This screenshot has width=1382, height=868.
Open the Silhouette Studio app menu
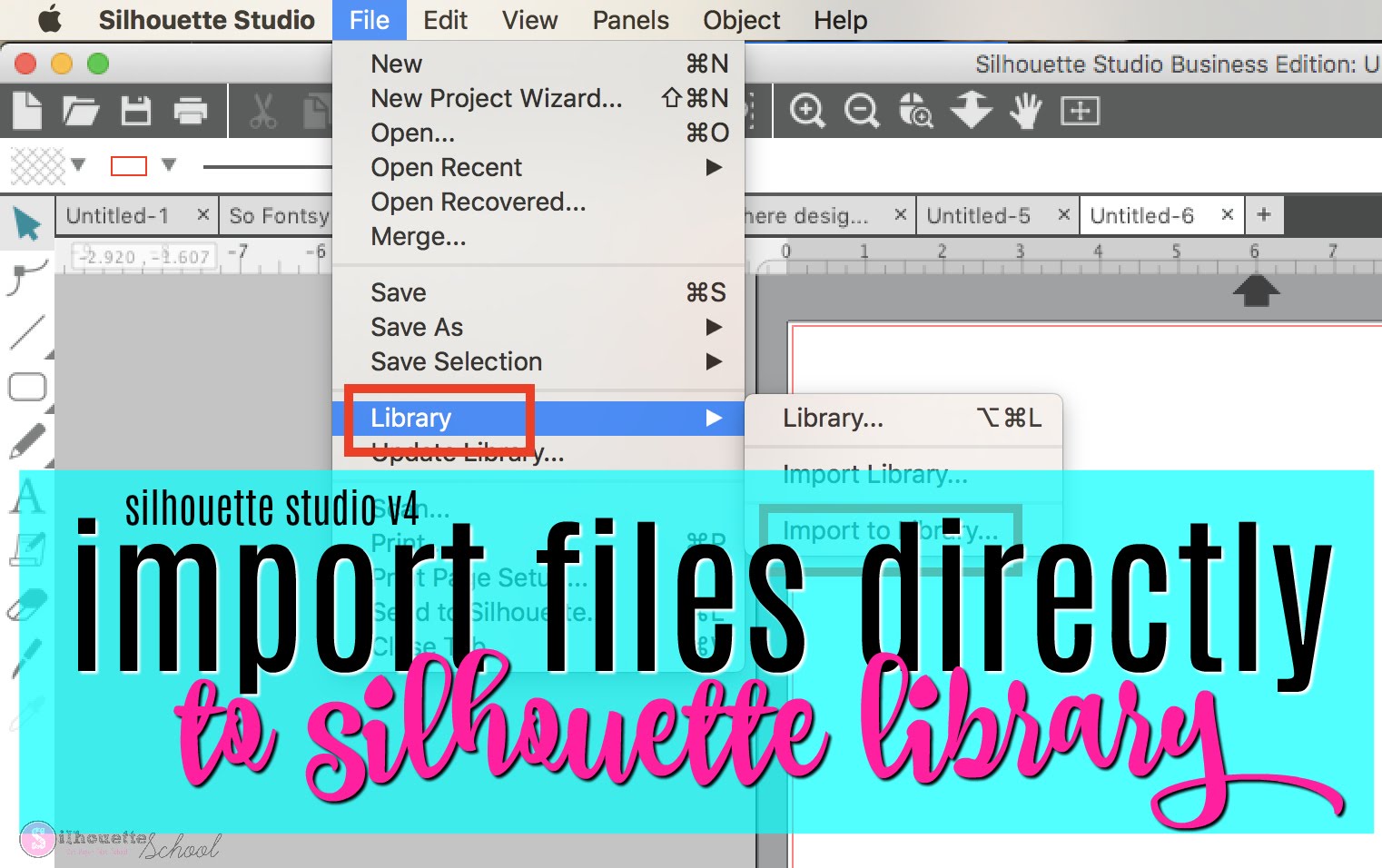pyautogui.click(x=206, y=20)
